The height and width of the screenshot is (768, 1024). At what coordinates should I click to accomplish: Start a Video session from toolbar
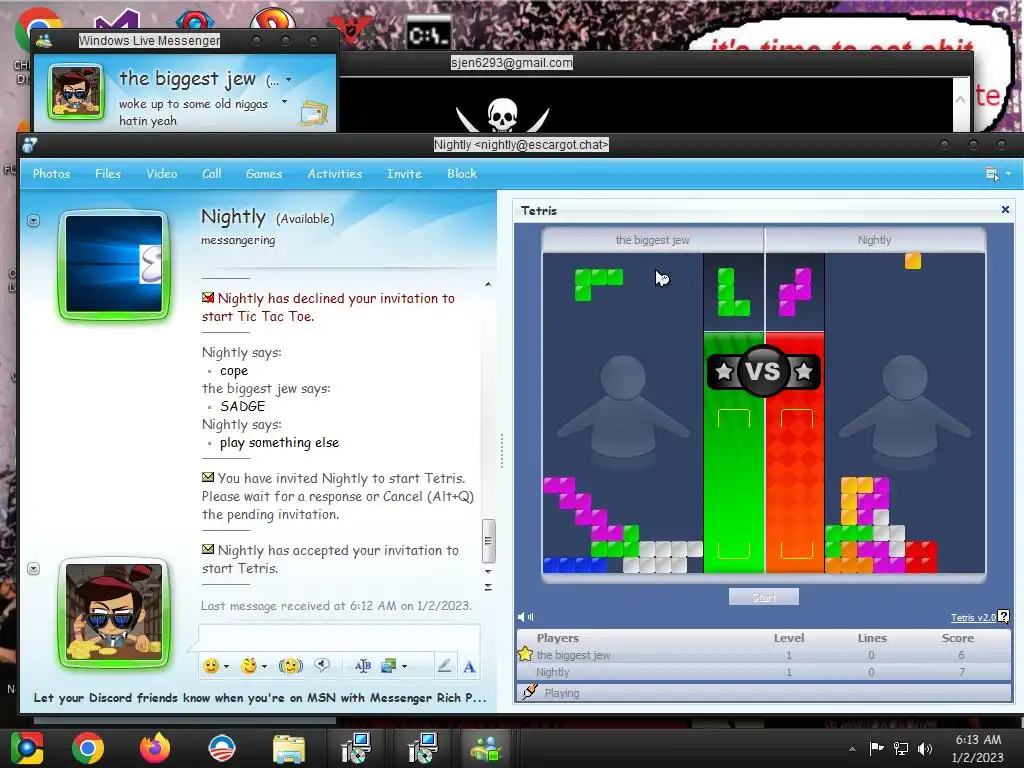[161, 174]
